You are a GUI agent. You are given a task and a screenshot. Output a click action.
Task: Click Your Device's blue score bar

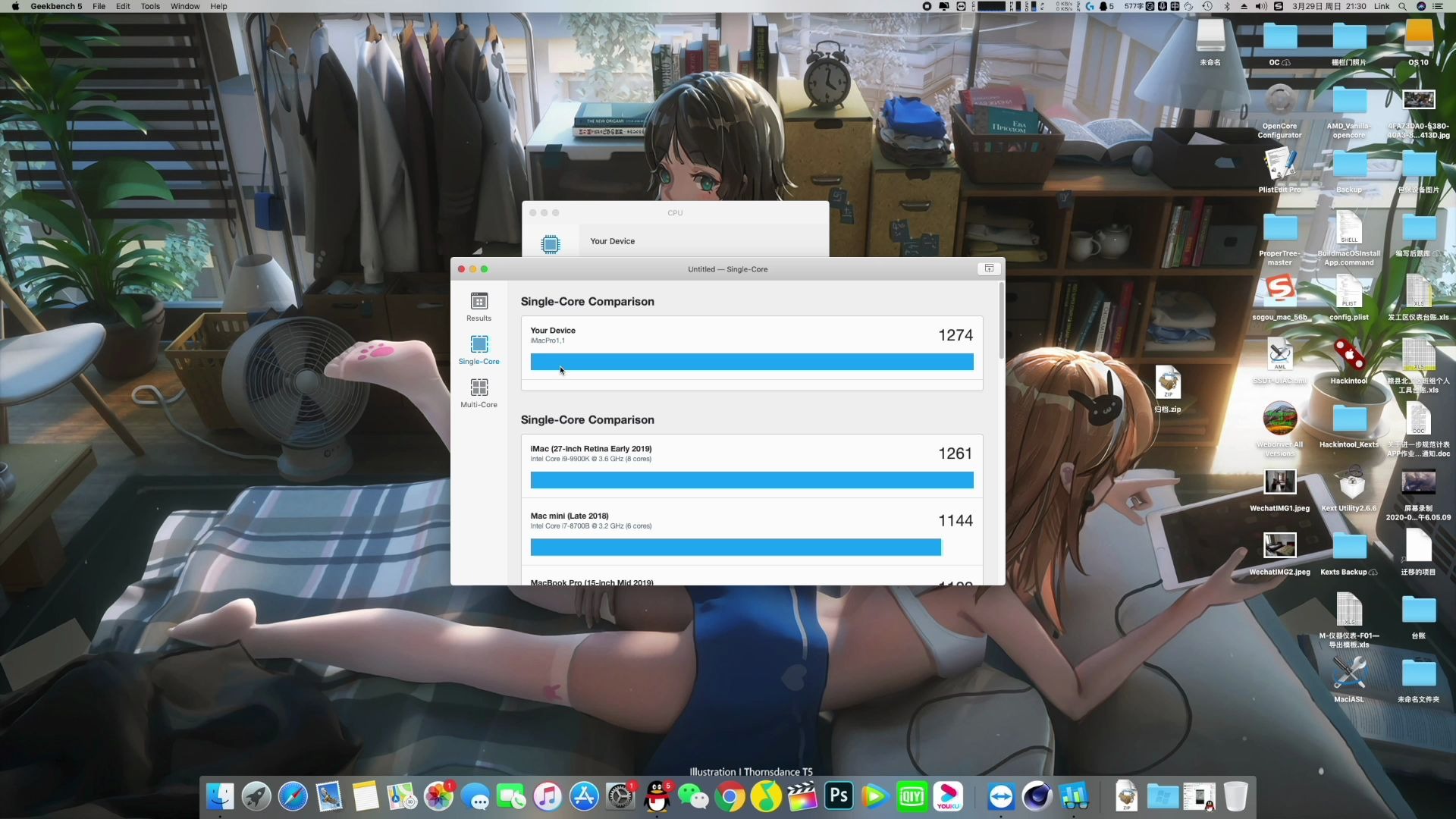point(752,362)
